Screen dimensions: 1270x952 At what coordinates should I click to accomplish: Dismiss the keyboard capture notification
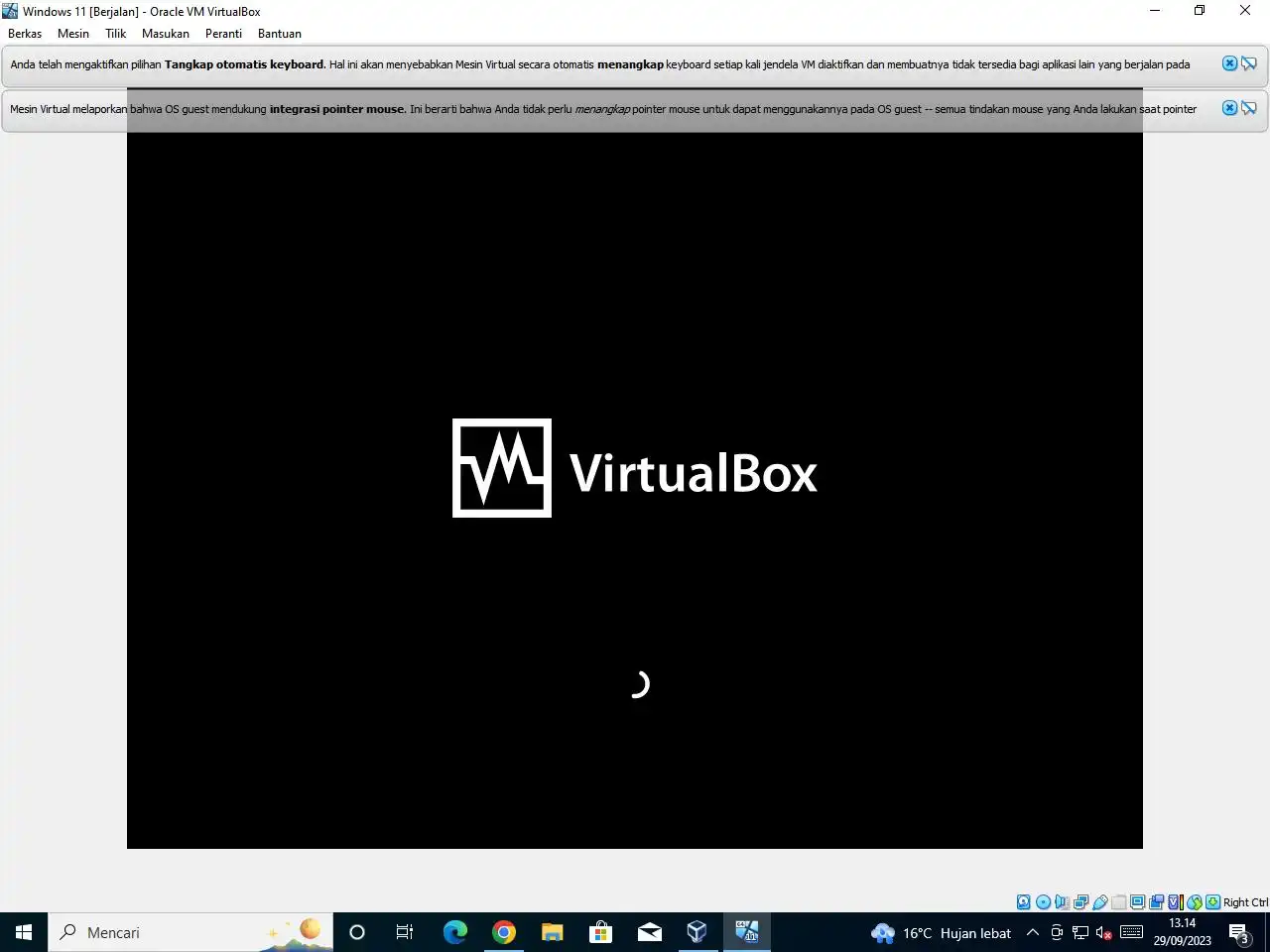coord(1229,63)
